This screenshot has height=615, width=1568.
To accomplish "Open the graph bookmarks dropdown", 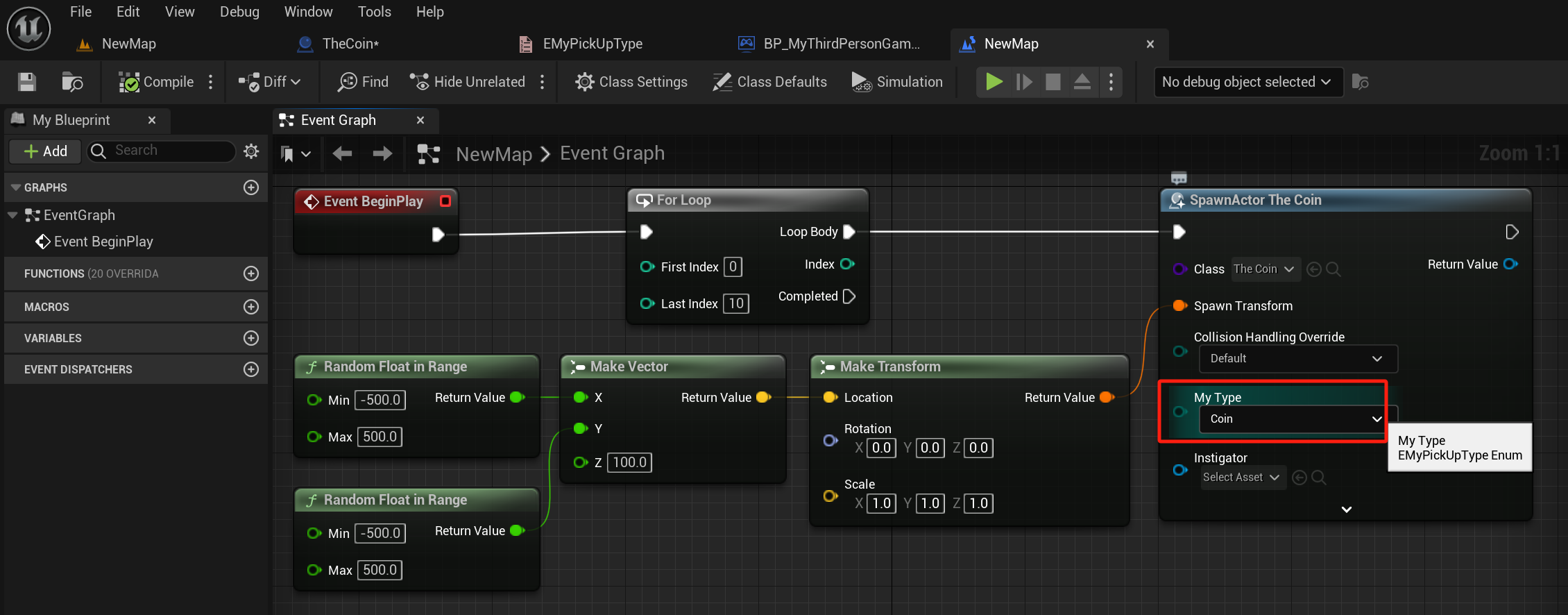I will pyautogui.click(x=295, y=153).
